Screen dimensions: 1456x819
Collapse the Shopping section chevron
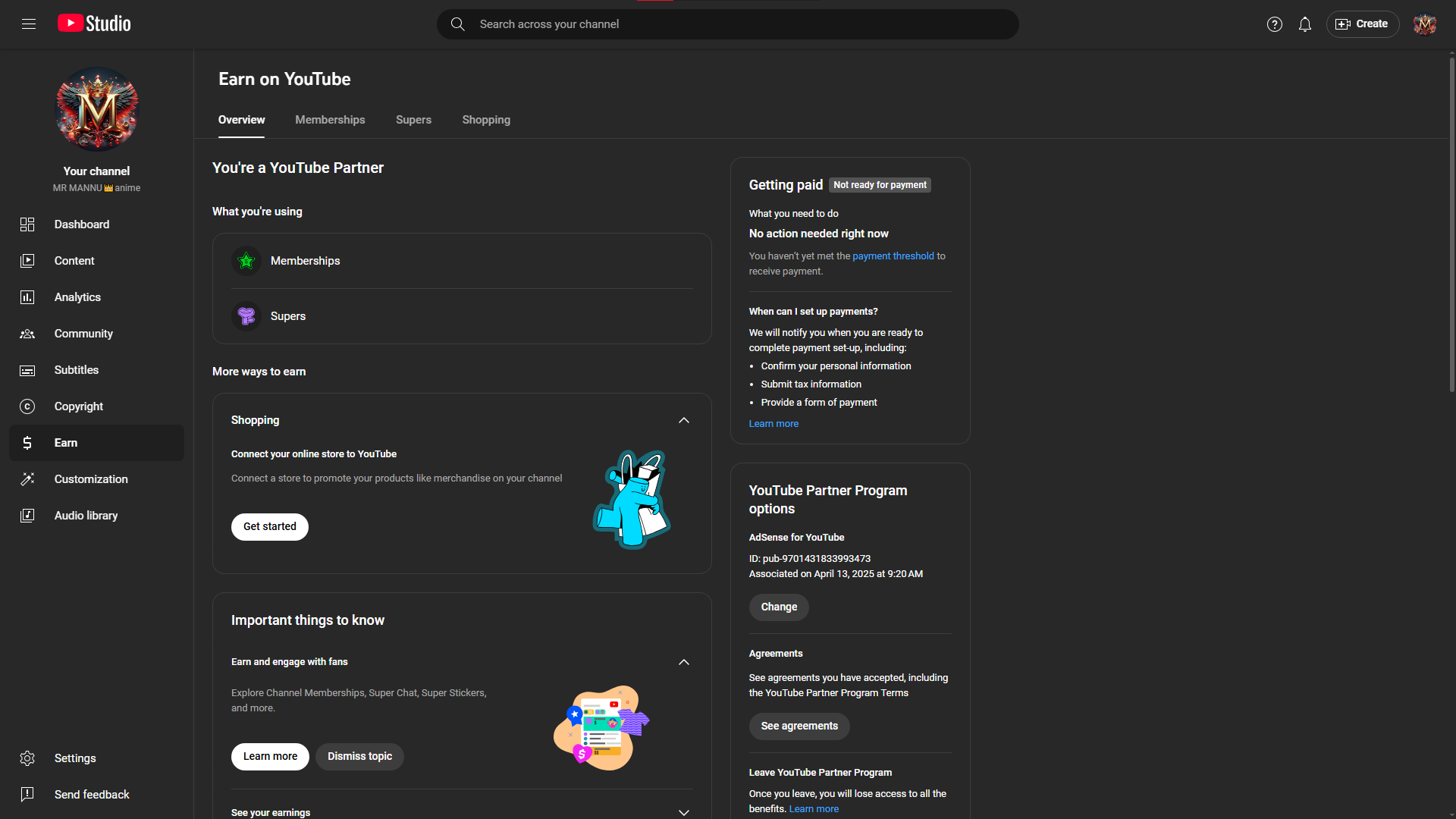tap(684, 420)
